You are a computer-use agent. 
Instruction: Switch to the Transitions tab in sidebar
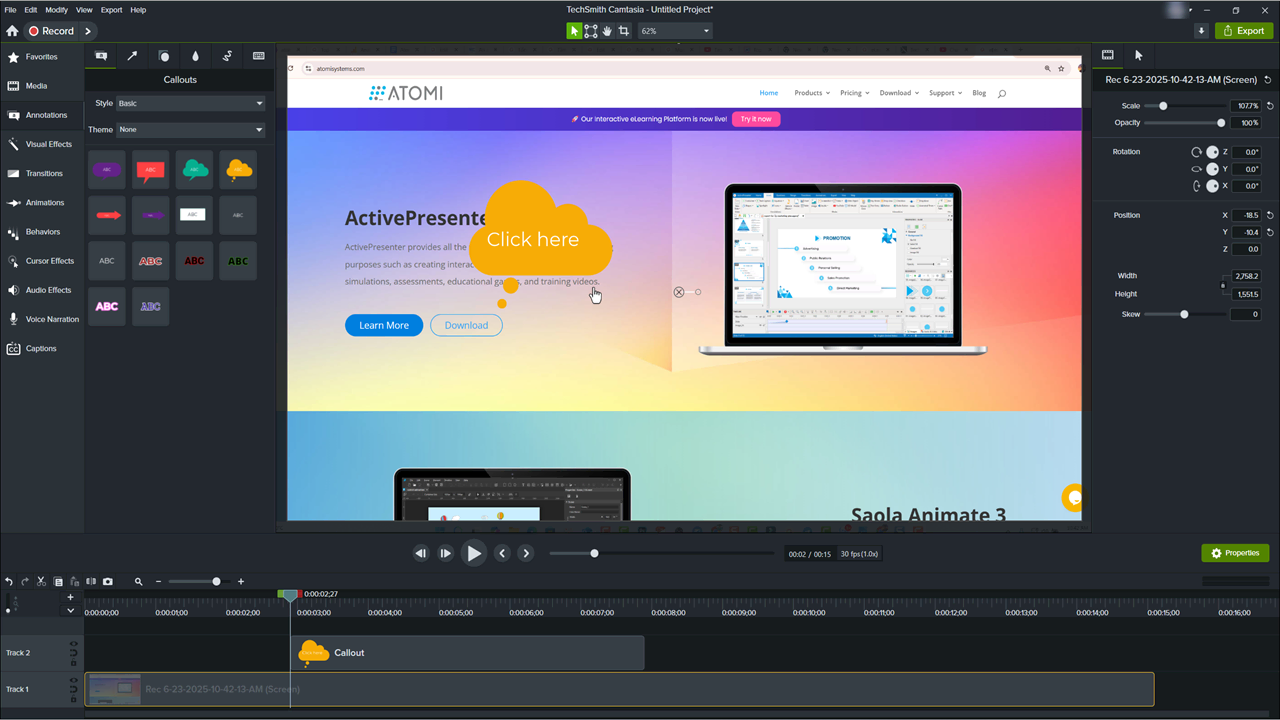[x=44, y=173]
